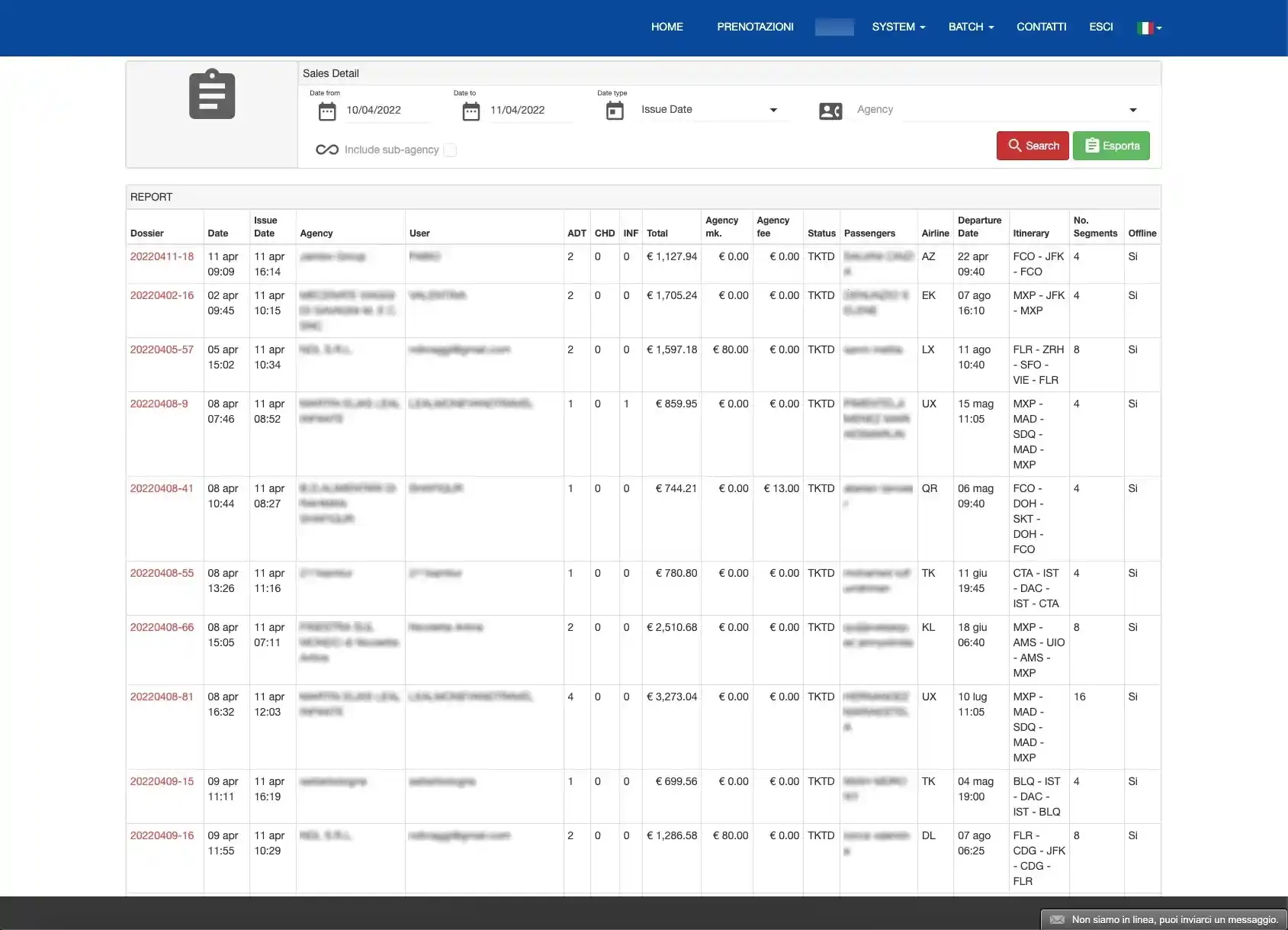The width and height of the screenshot is (1288, 930).
Task: Click the calendar icon next to Date from
Action: tap(326, 110)
